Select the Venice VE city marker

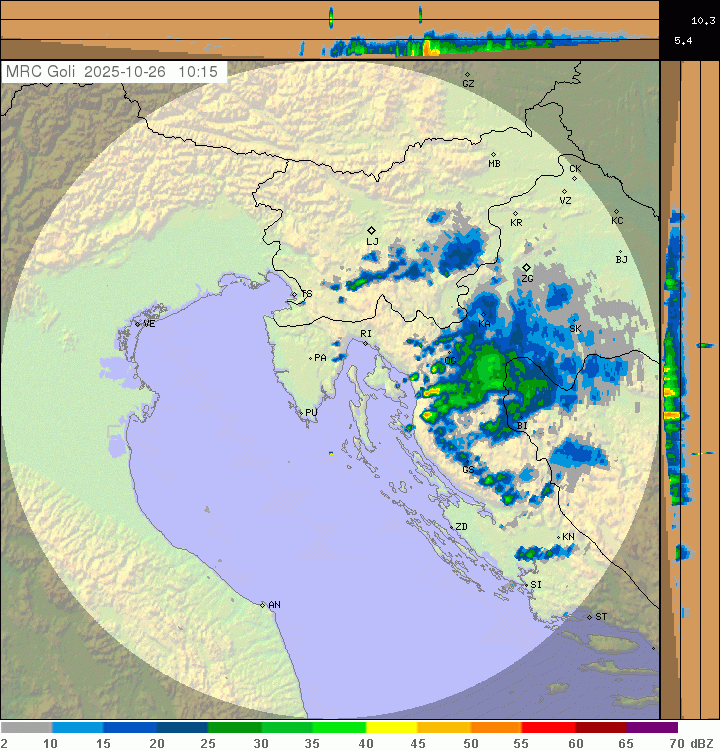pos(138,324)
